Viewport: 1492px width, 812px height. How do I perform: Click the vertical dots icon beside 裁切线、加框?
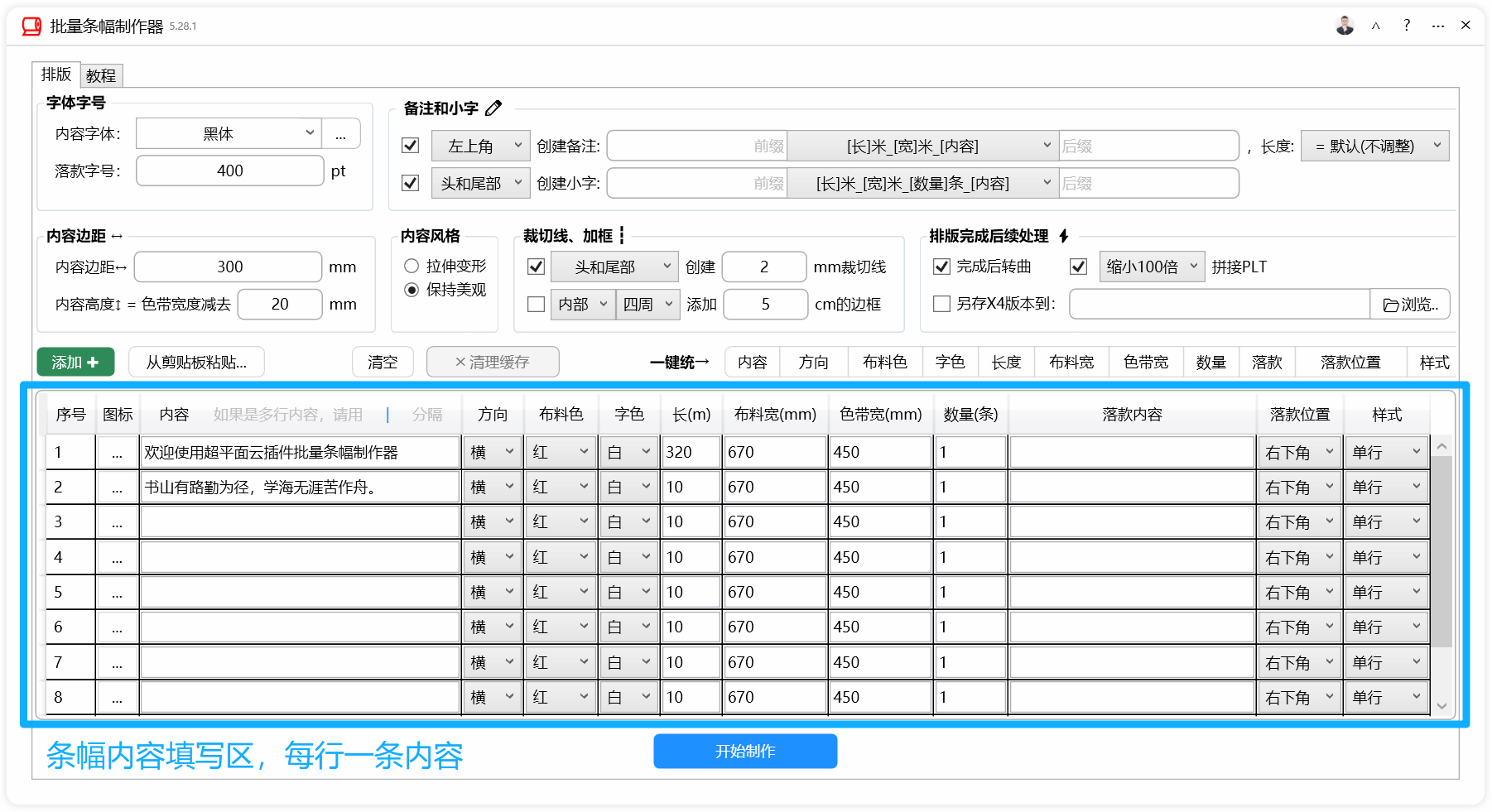pos(622,236)
